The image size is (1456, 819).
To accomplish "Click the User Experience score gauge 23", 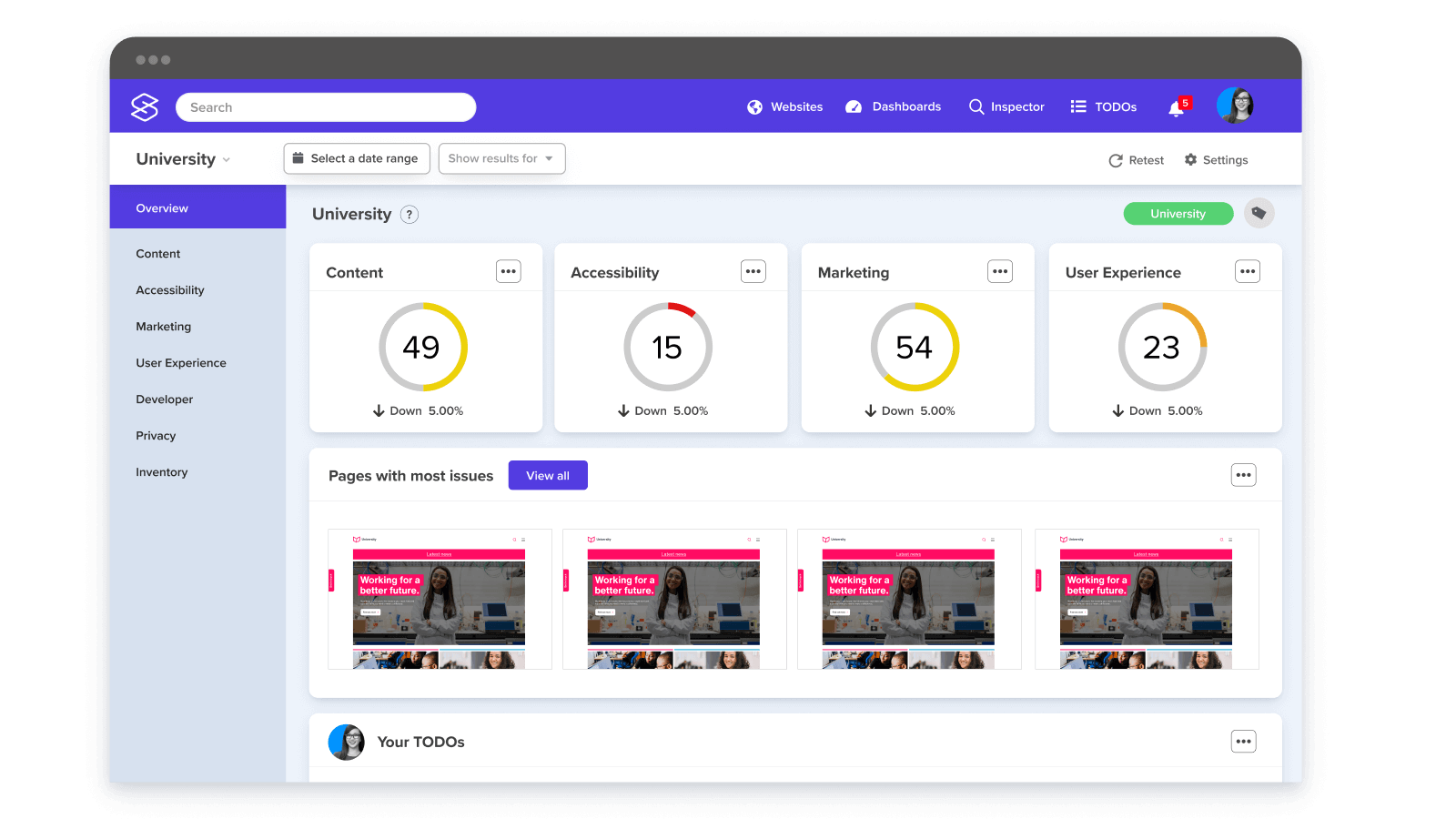I will pos(1163,347).
